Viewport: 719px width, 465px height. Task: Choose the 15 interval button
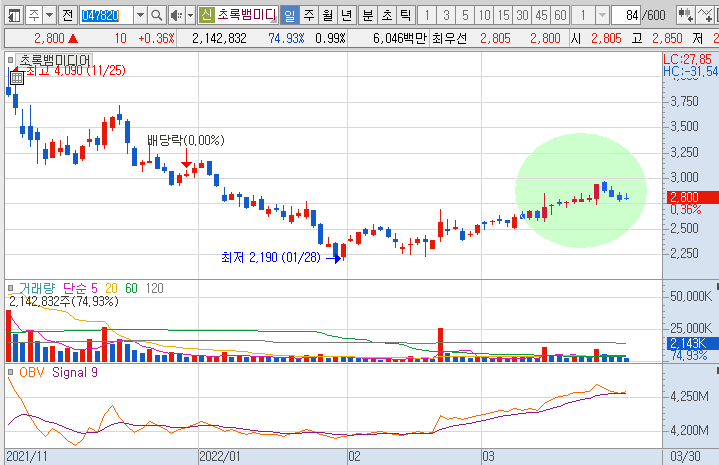[503, 16]
